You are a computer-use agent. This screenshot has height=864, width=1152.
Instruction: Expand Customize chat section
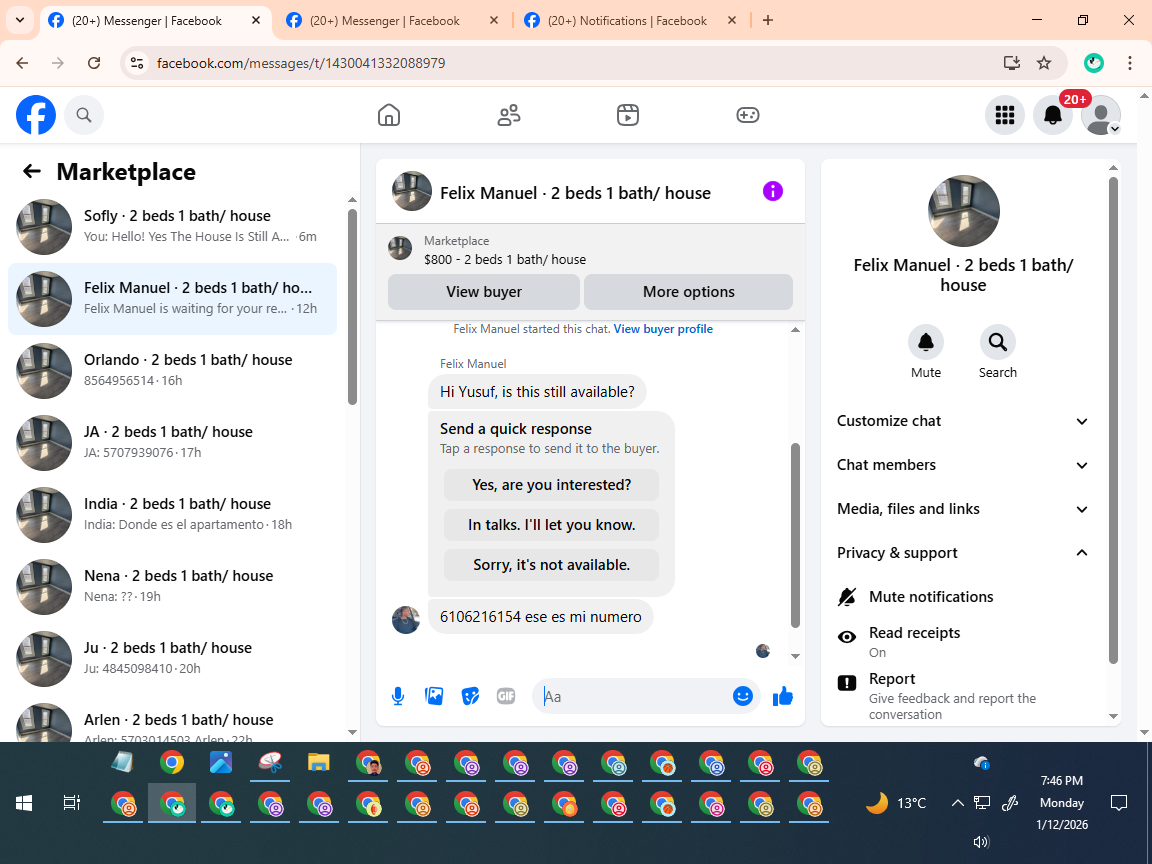(963, 421)
